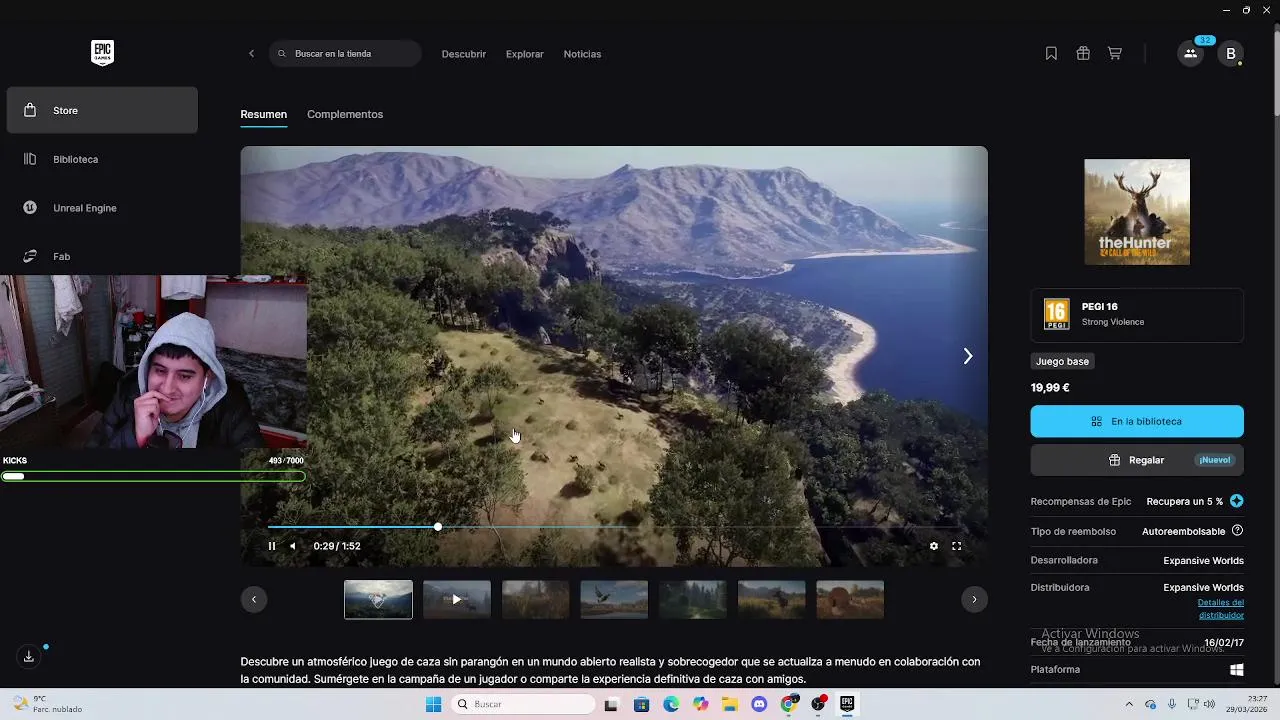Click the microphone tray icon

(x=1172, y=705)
